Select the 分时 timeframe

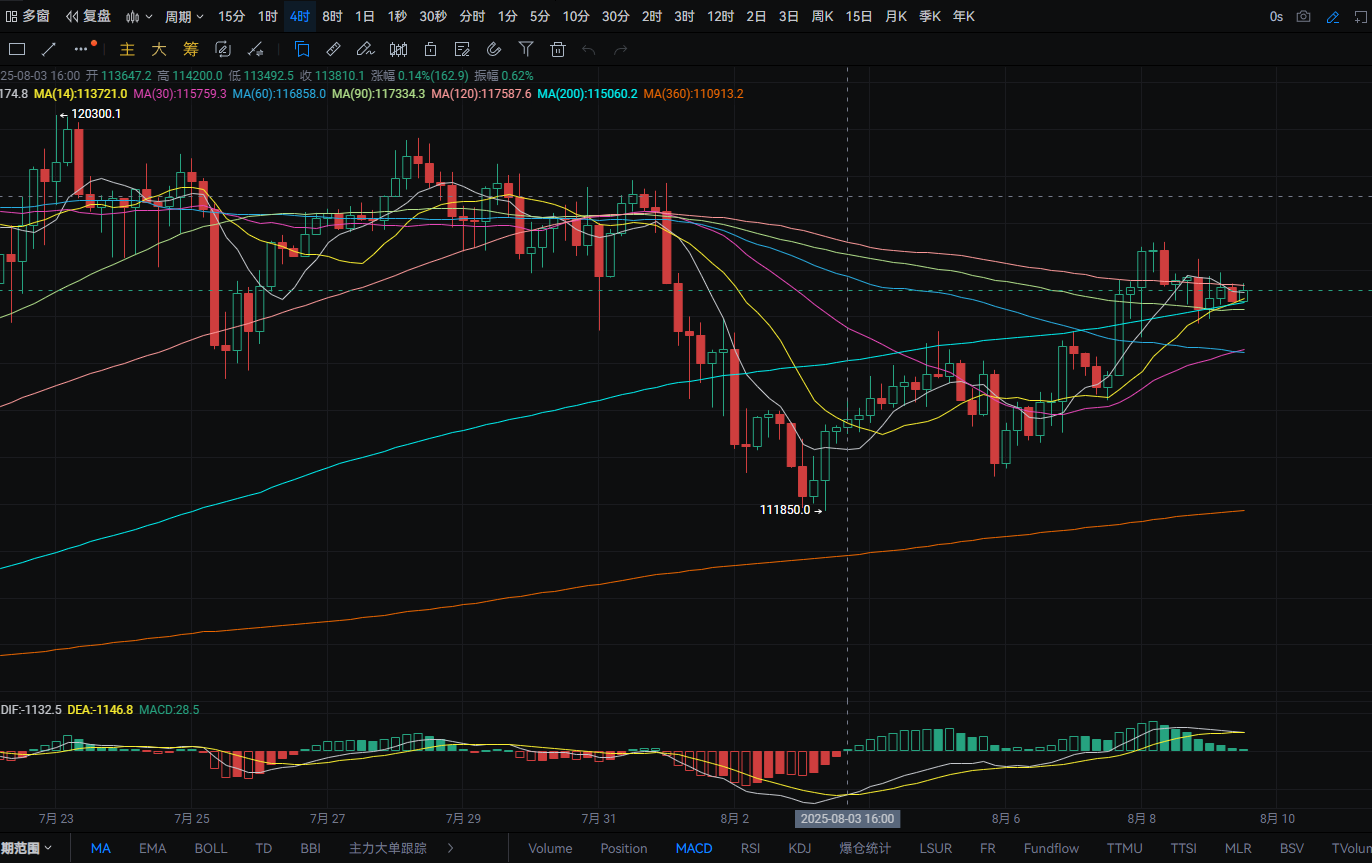tap(472, 16)
